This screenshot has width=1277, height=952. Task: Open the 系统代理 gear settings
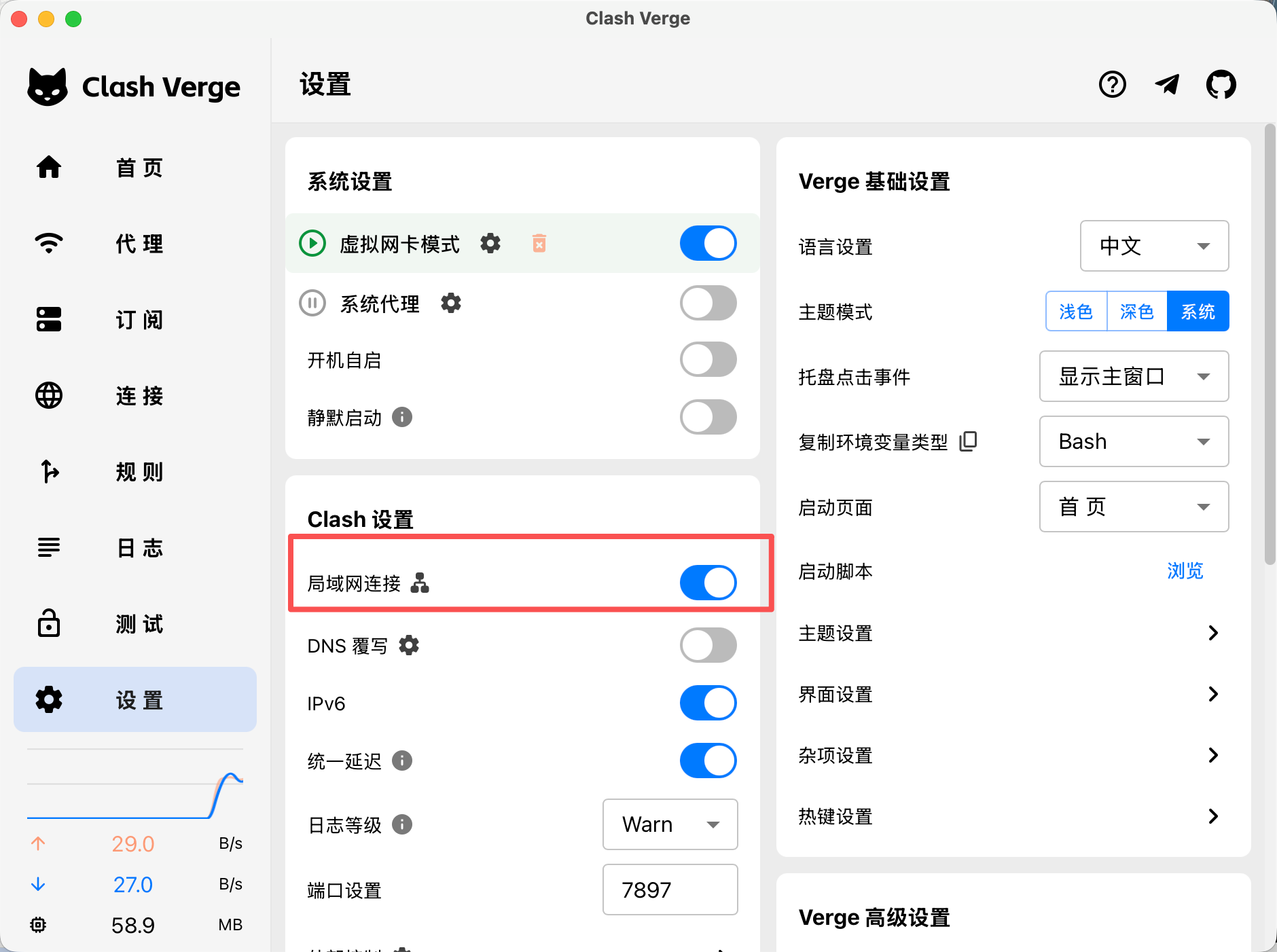[x=451, y=303]
